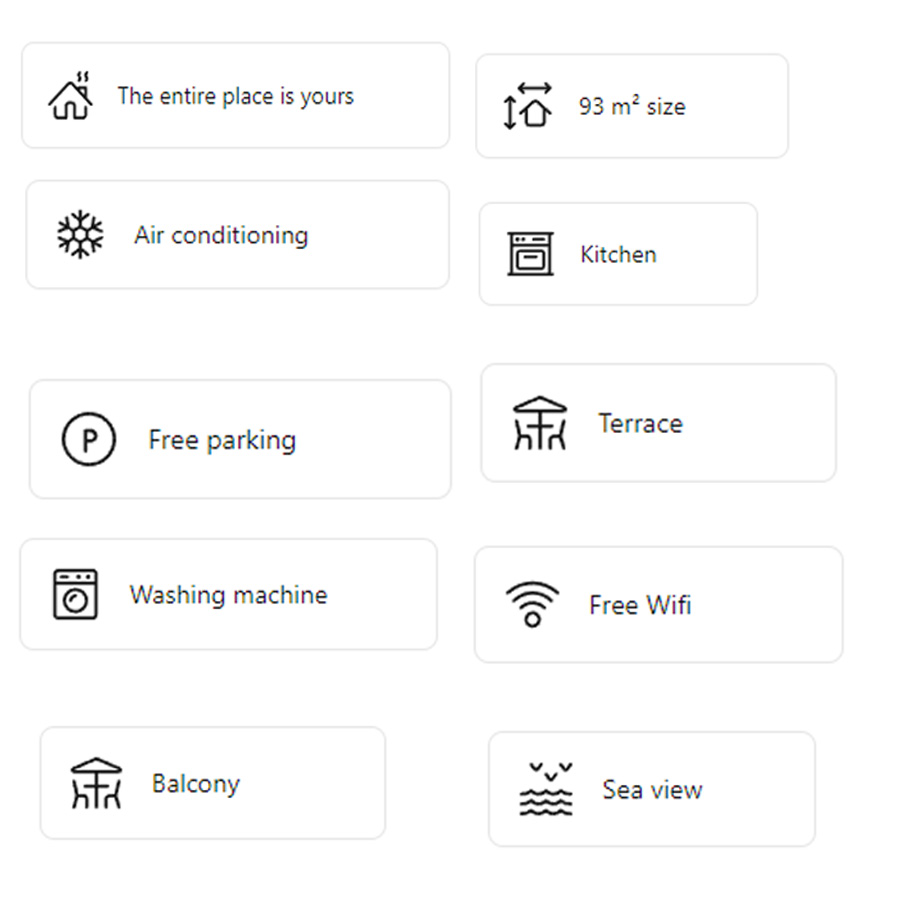
Task: Click the house icon for entire place
Action: pos(71,96)
